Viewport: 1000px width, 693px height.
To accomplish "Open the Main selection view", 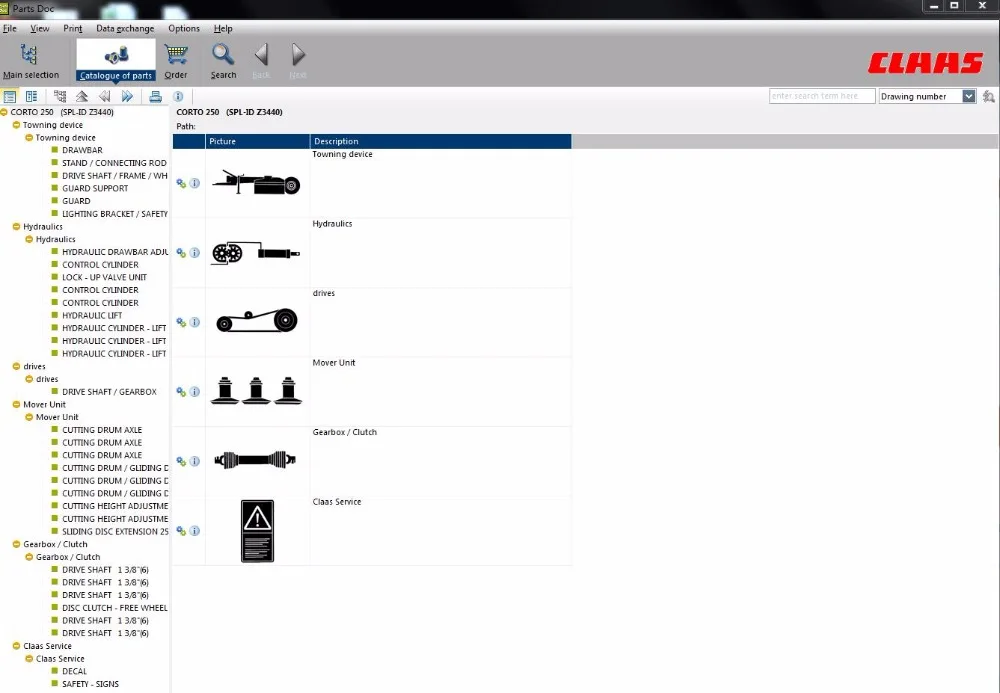I will [x=30, y=61].
